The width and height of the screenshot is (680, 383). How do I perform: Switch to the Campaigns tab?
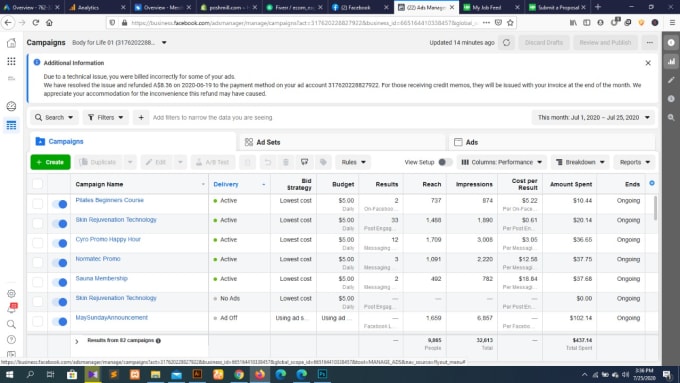coord(133,141)
